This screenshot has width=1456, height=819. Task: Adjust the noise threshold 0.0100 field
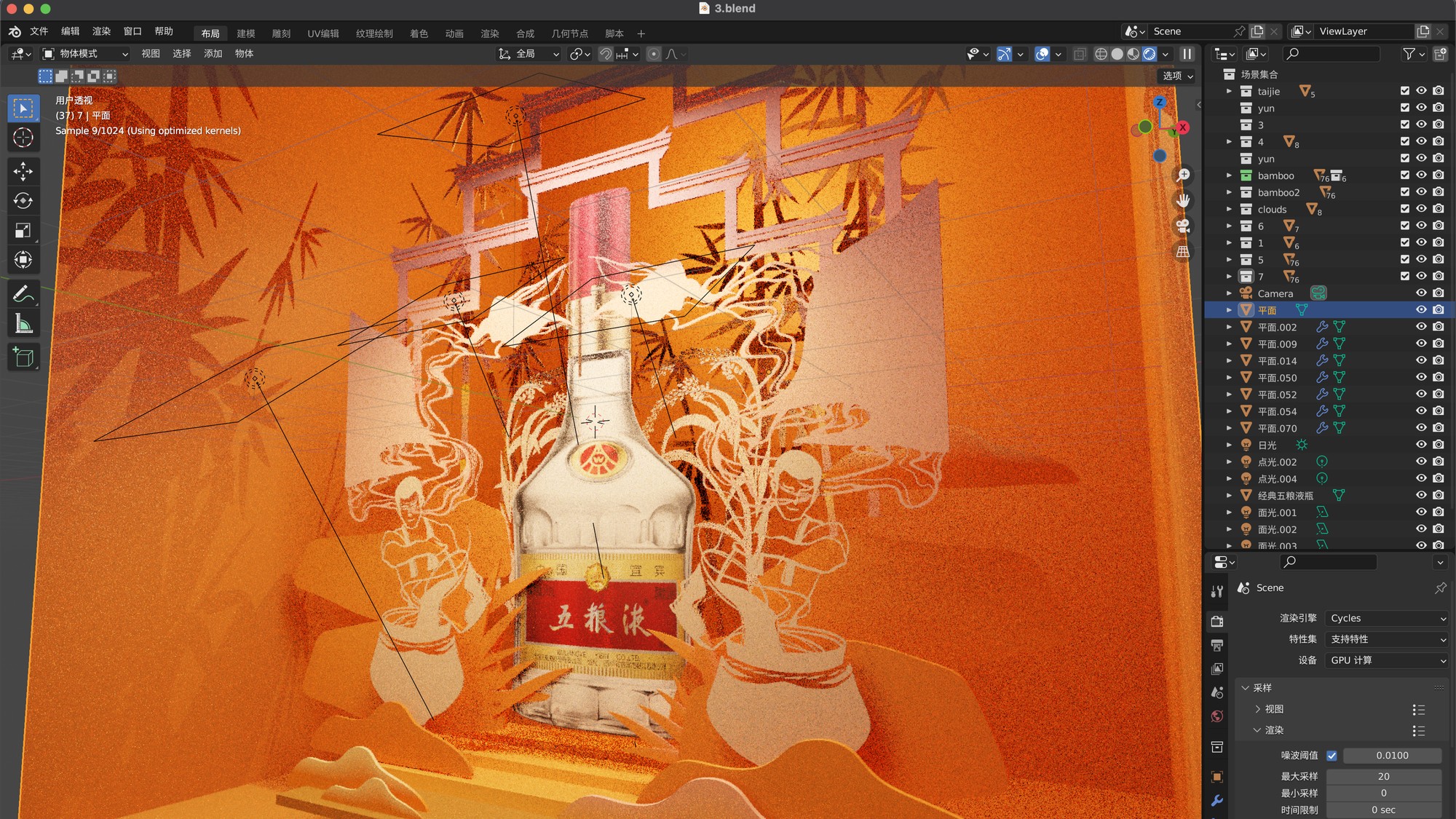point(1392,756)
